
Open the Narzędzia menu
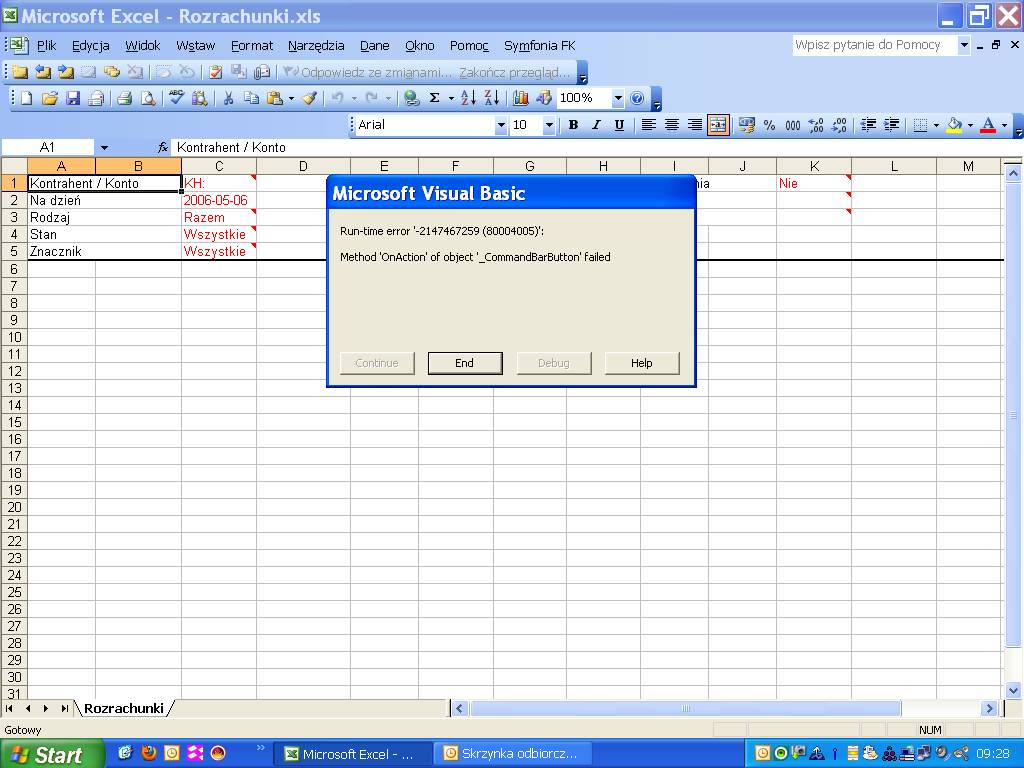316,46
